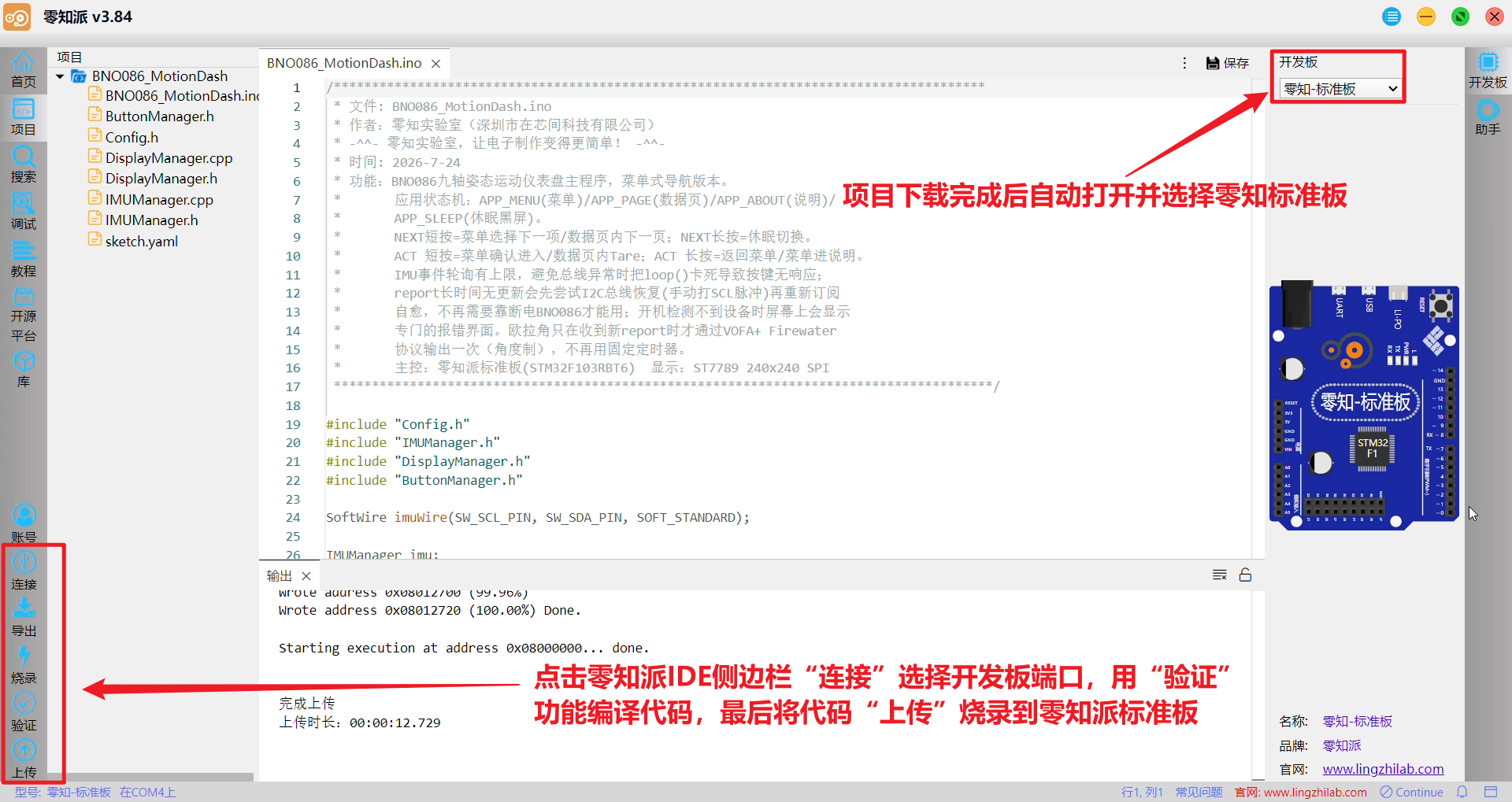Open the 教程 tutorial sidebar icon
The height and width of the screenshot is (802, 1512).
click(x=23, y=259)
